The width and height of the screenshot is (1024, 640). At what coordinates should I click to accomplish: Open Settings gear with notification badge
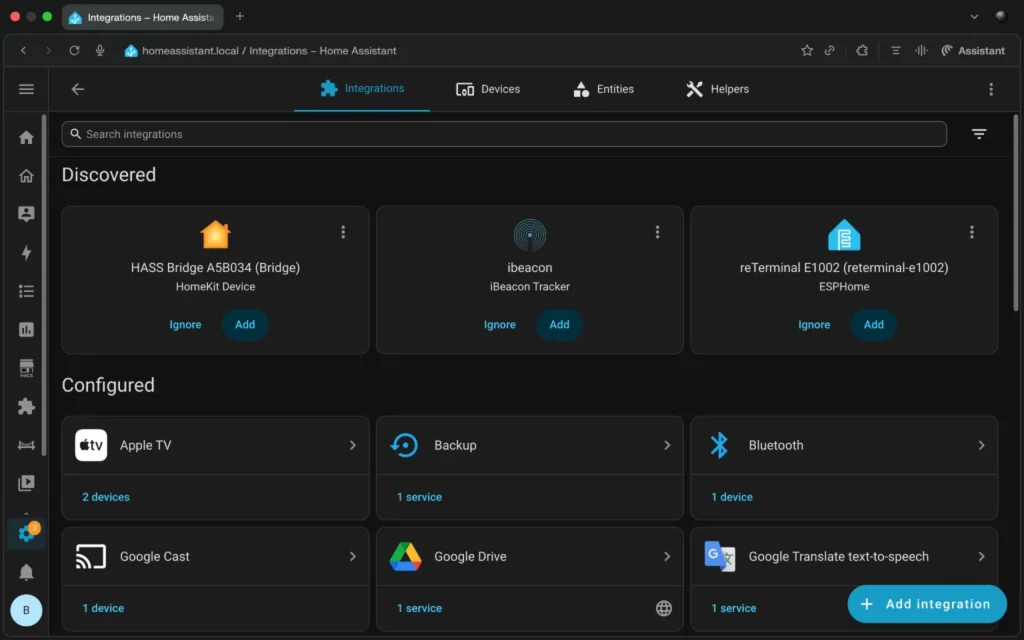point(26,533)
